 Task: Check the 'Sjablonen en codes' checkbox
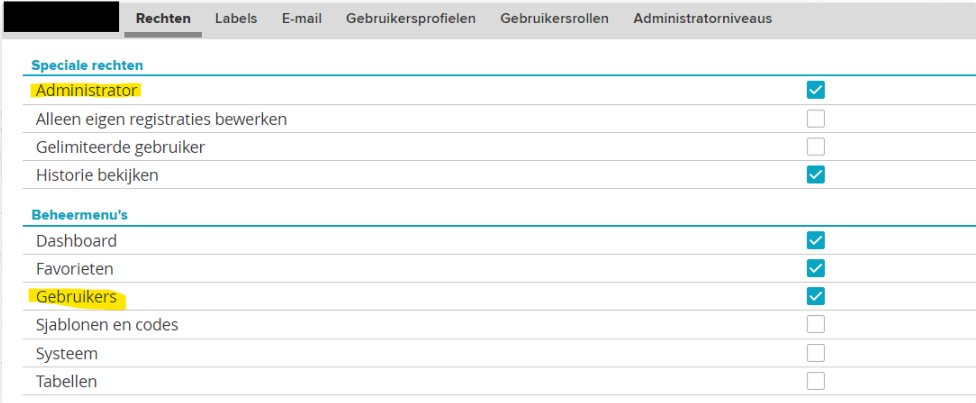point(816,324)
